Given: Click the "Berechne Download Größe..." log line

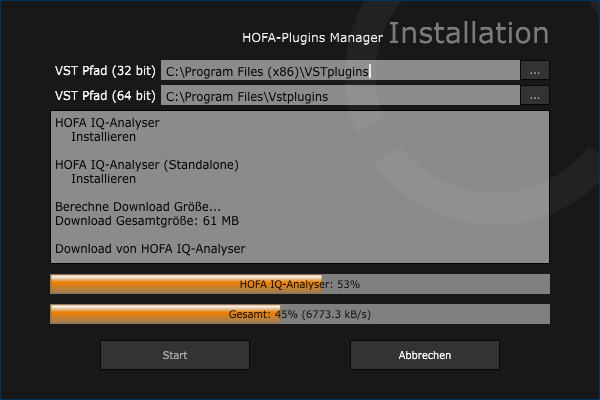Looking at the screenshot, I should pos(137,206).
